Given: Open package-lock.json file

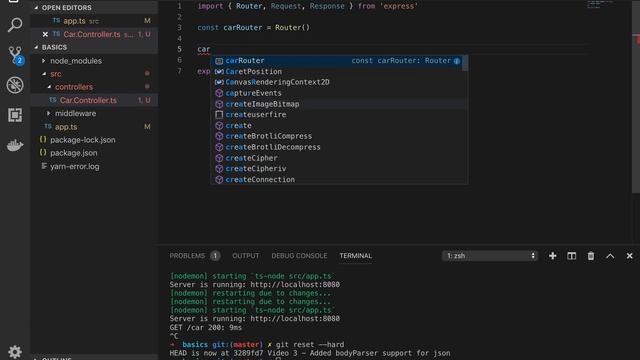Looking at the screenshot, I should (x=94, y=140).
